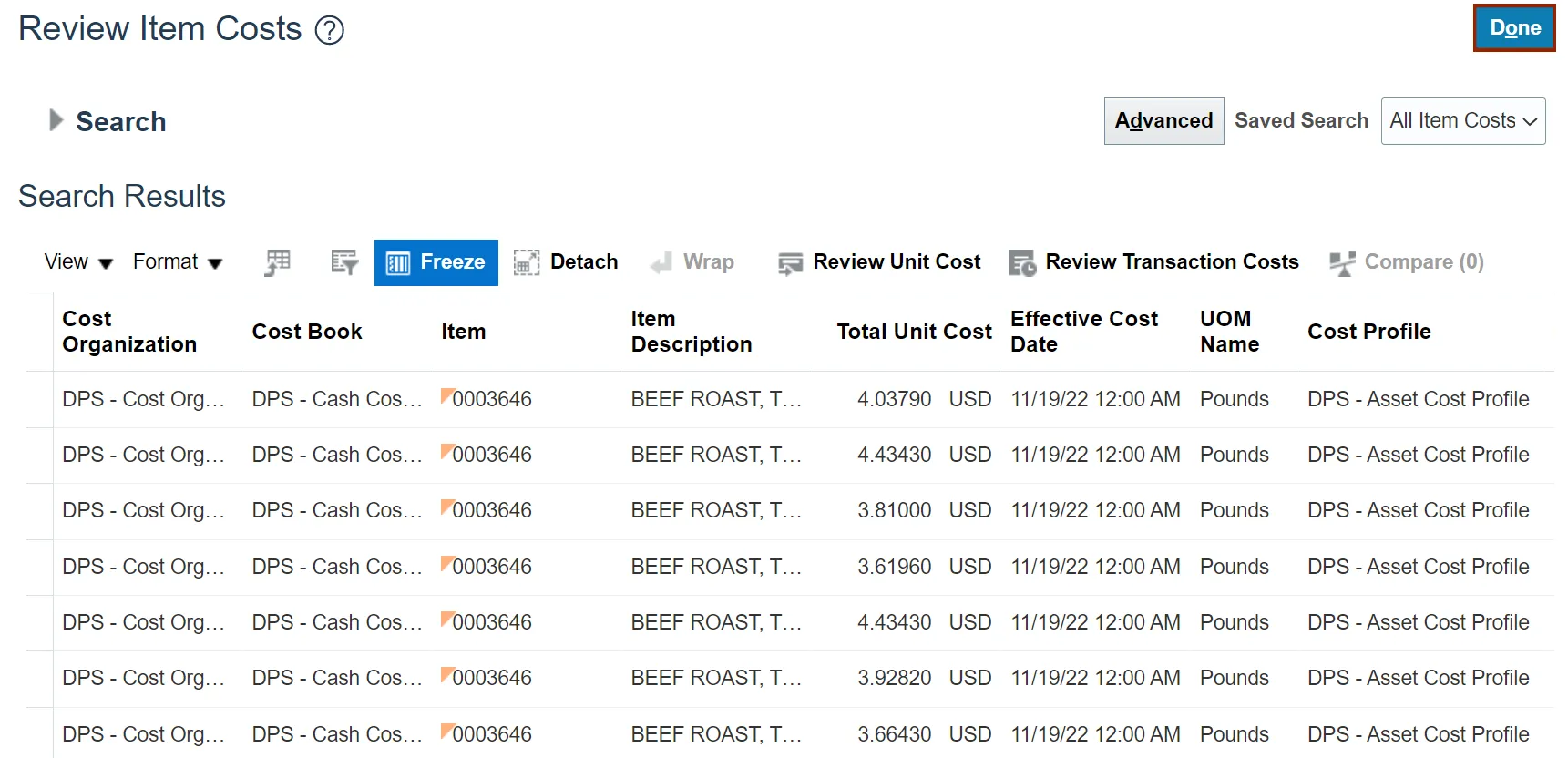This screenshot has height=758, width=1568.
Task: Detach the search results table
Action: [566, 262]
